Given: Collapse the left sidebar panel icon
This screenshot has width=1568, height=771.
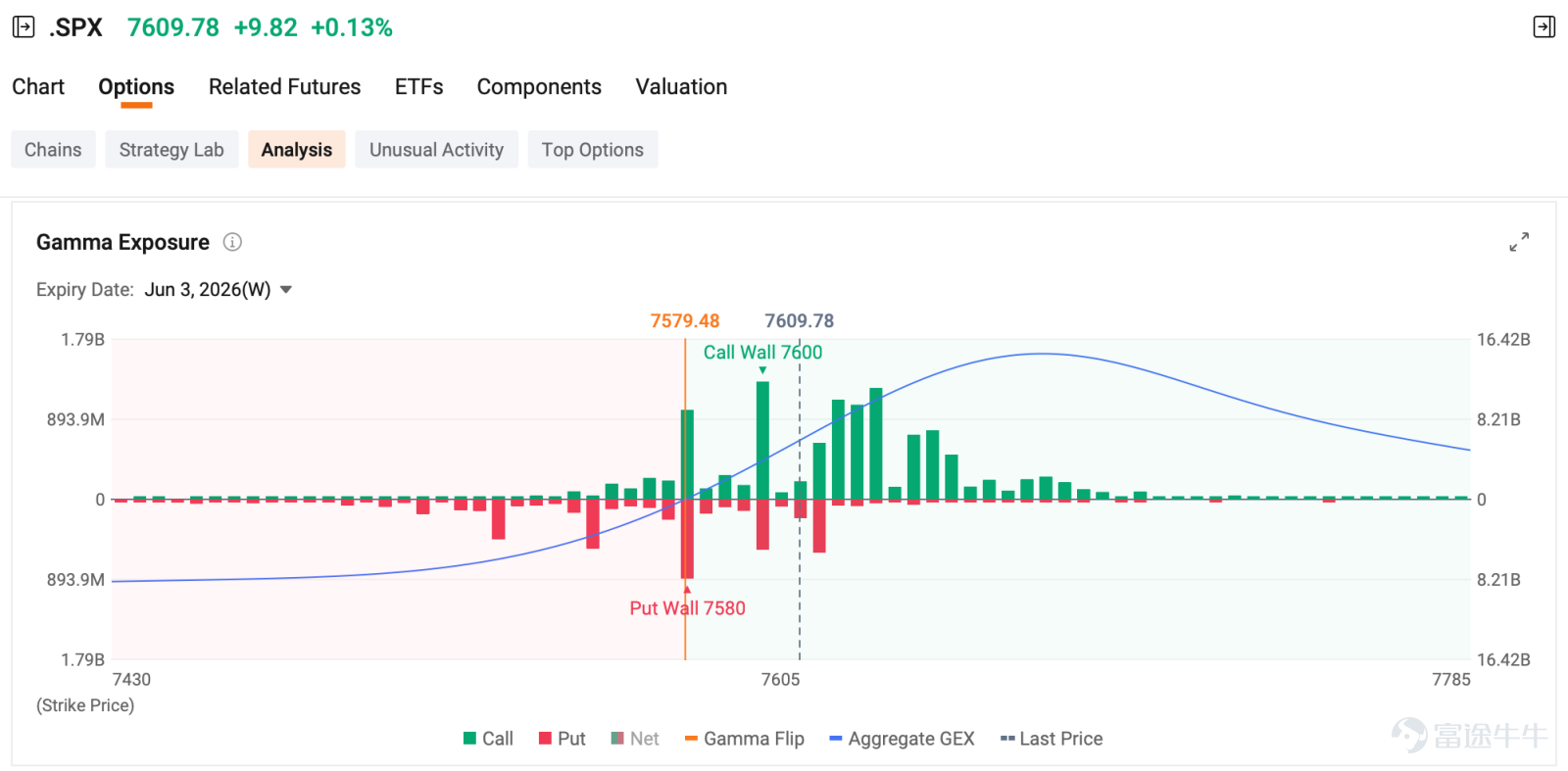Looking at the screenshot, I should [x=24, y=27].
